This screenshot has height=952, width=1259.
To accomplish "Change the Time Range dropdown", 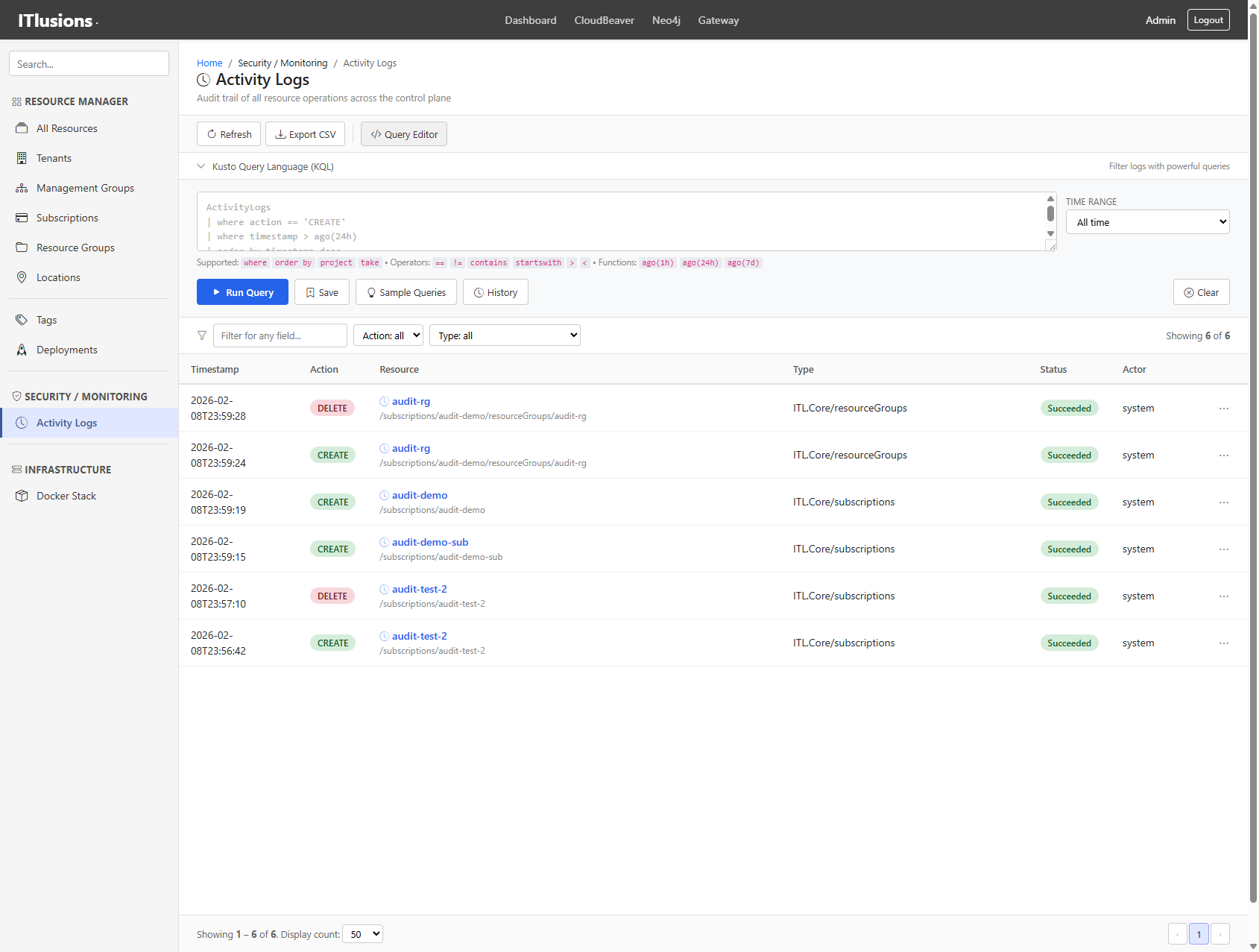I will [x=1146, y=221].
